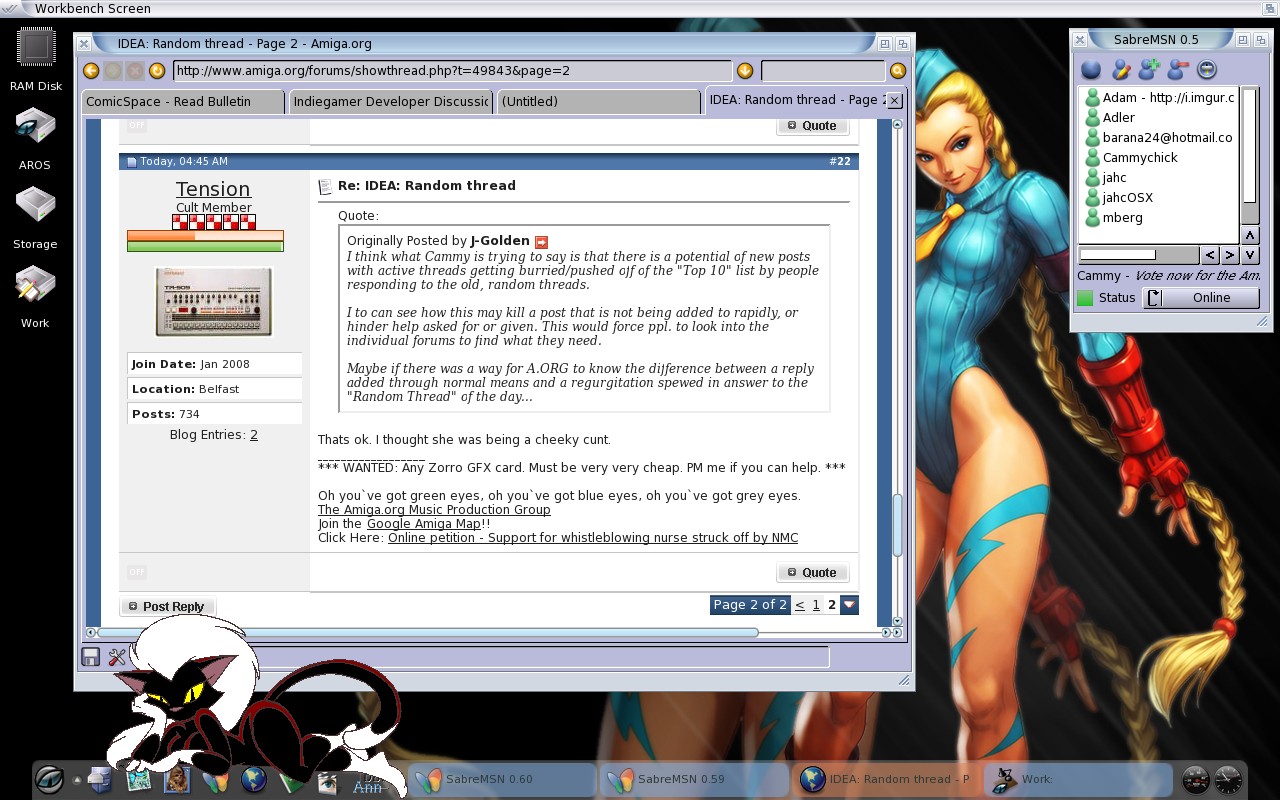
Task: Click the Post Reply button
Action: pos(167,606)
